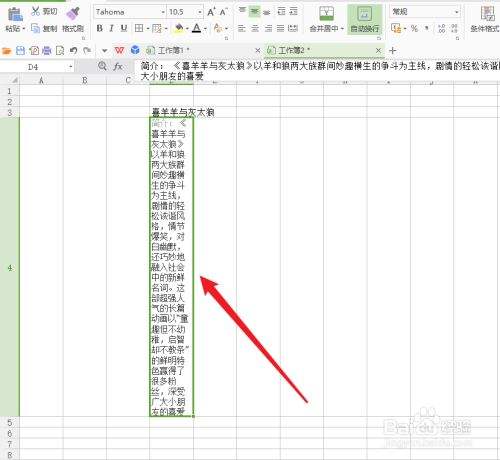Click the select-all corner of the sheet
The height and width of the screenshot is (460, 500).
point(10,80)
